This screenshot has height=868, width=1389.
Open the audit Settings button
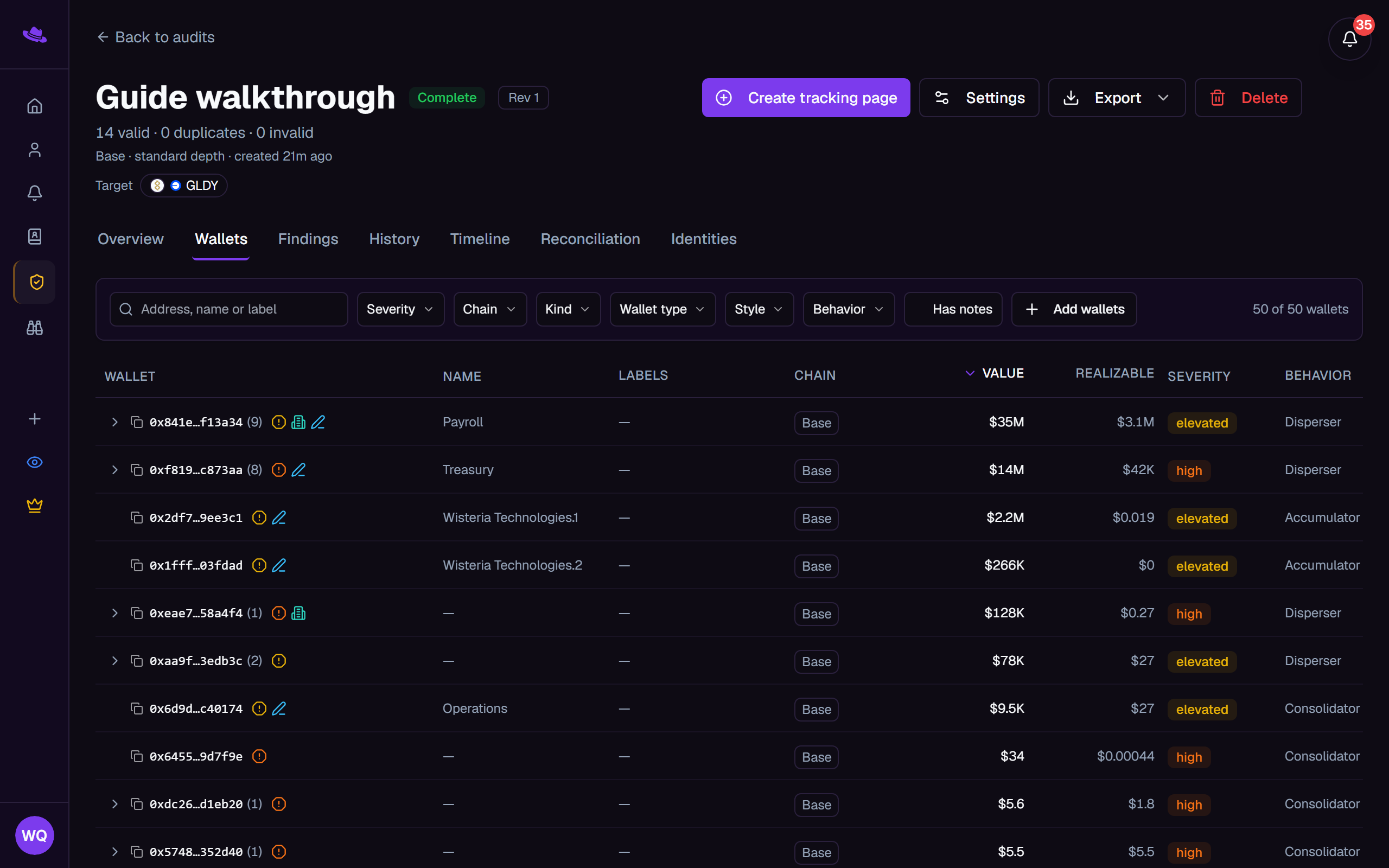click(x=979, y=98)
